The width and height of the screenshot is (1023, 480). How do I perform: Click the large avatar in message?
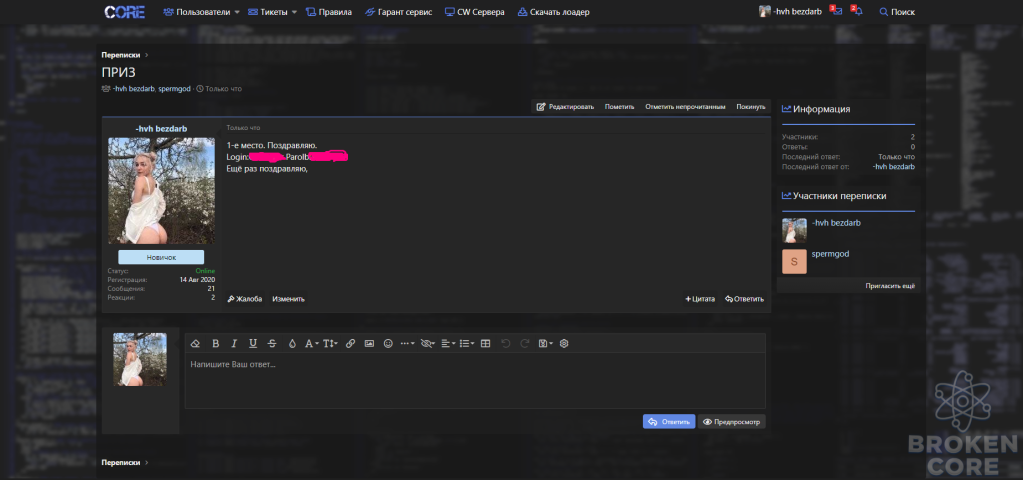point(161,190)
